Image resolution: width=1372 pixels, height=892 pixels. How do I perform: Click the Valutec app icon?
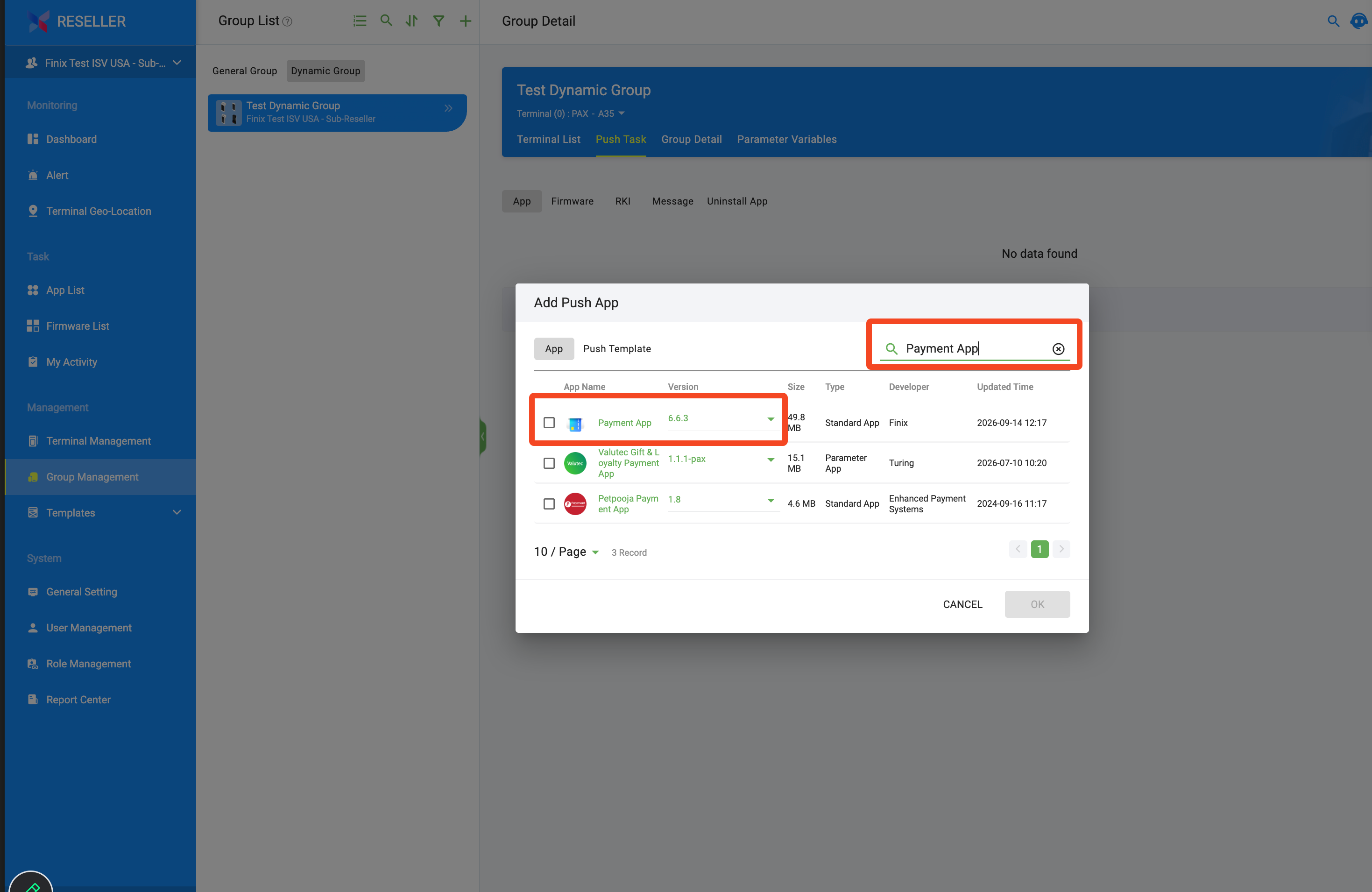(575, 463)
